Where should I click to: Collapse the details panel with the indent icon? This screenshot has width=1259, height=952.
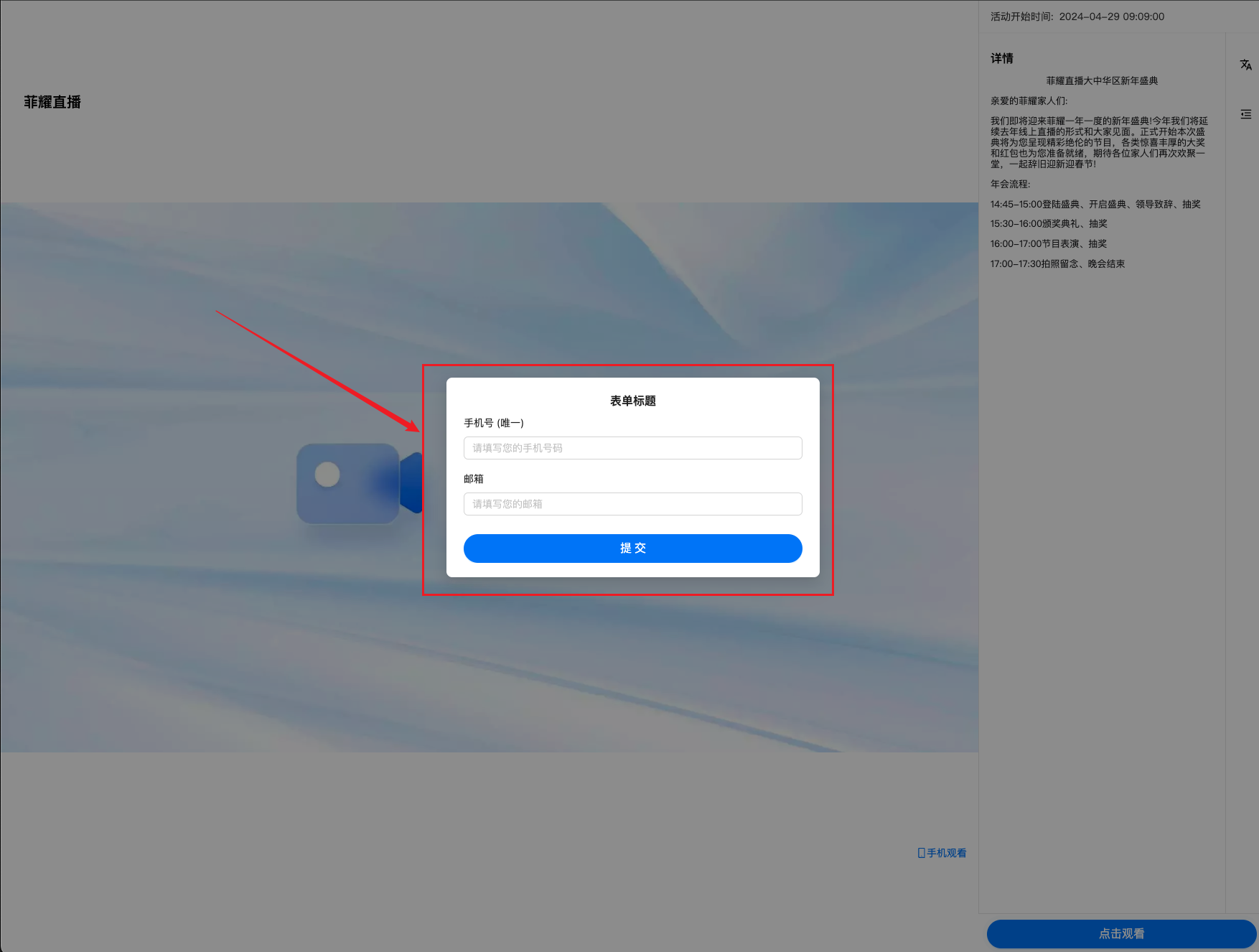pyautogui.click(x=1245, y=114)
